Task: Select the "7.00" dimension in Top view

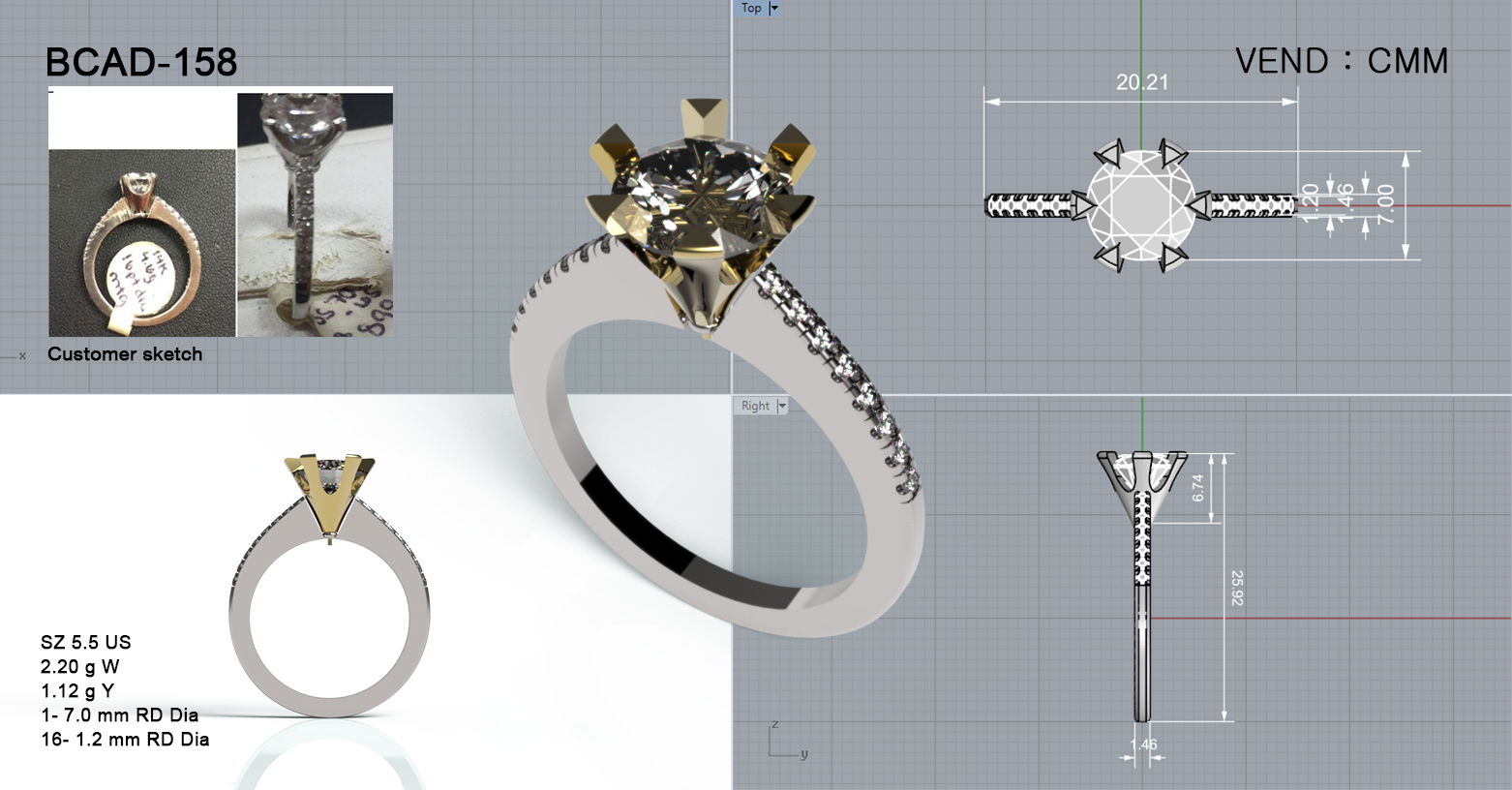Action: click(x=1385, y=204)
